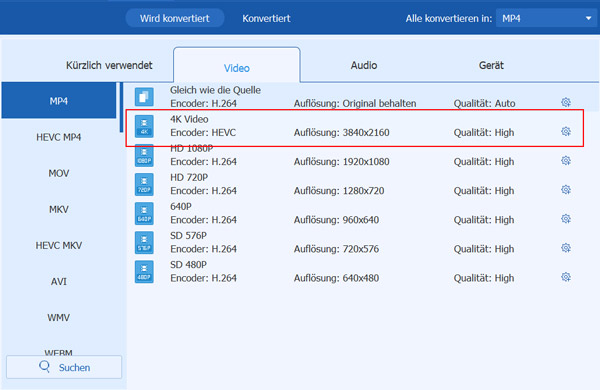Viewport: 600px width, 390px height.
Task: Click Auflösung: 640x480 text
Action: [336, 278]
